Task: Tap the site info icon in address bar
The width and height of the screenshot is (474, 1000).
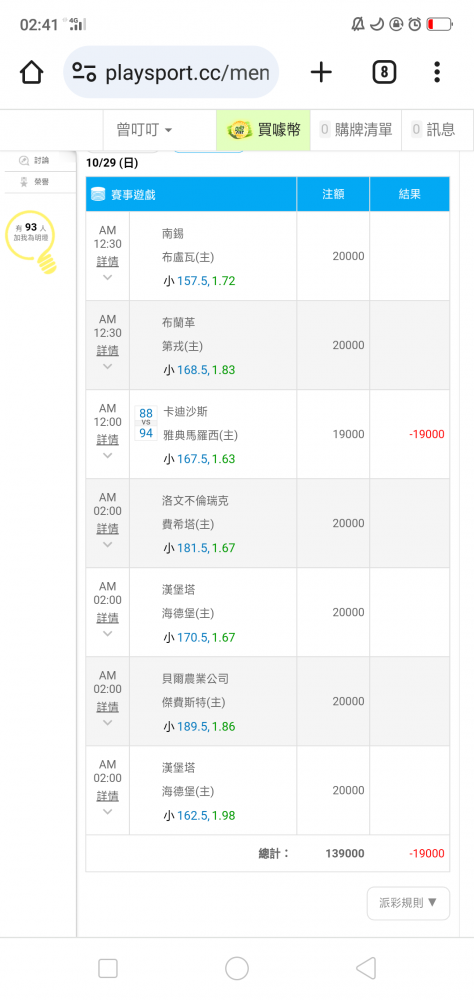Action: point(84,73)
